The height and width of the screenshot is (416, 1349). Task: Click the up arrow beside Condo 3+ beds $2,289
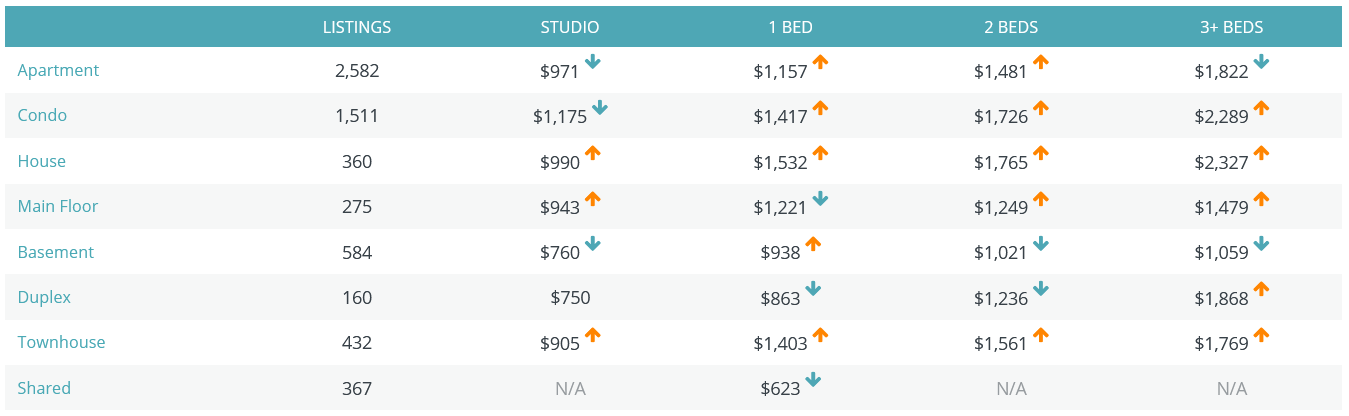(x=1261, y=107)
